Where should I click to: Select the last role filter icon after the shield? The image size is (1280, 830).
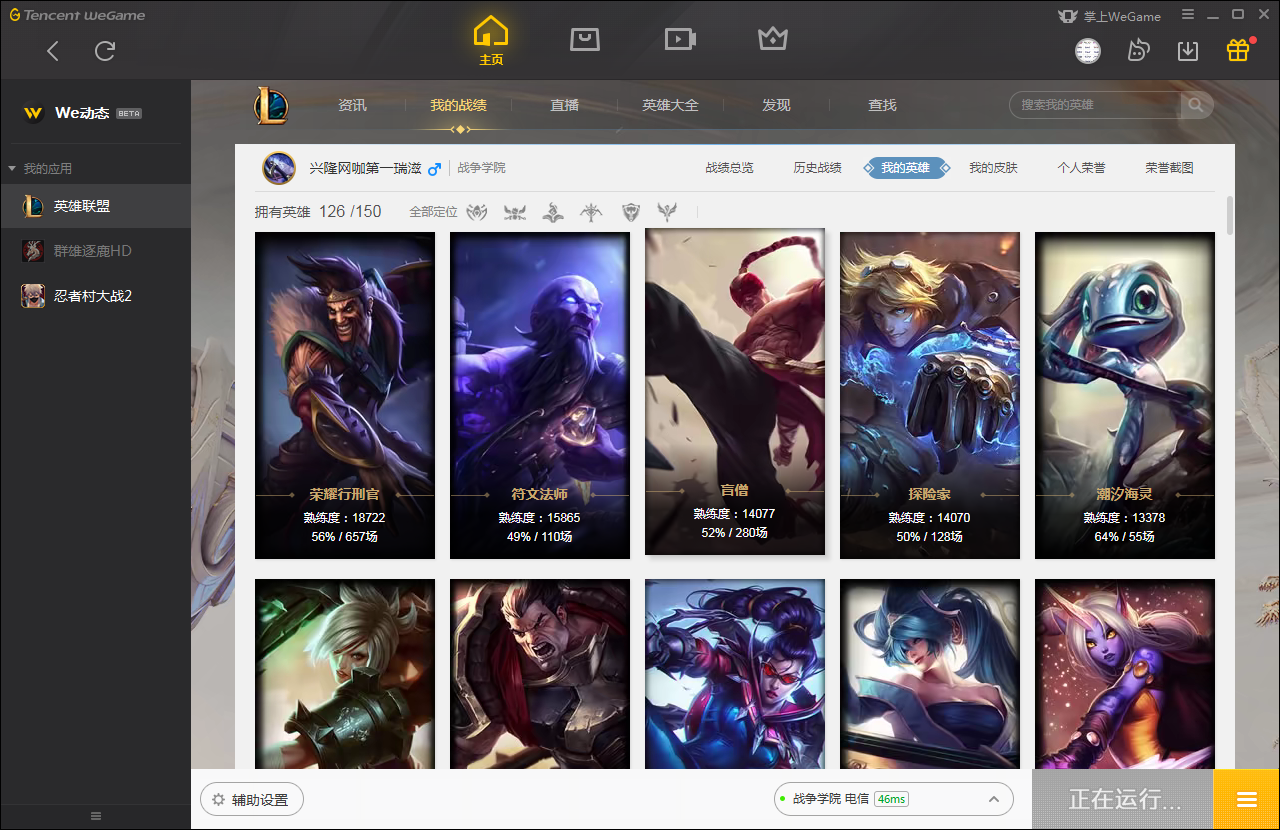click(x=667, y=212)
